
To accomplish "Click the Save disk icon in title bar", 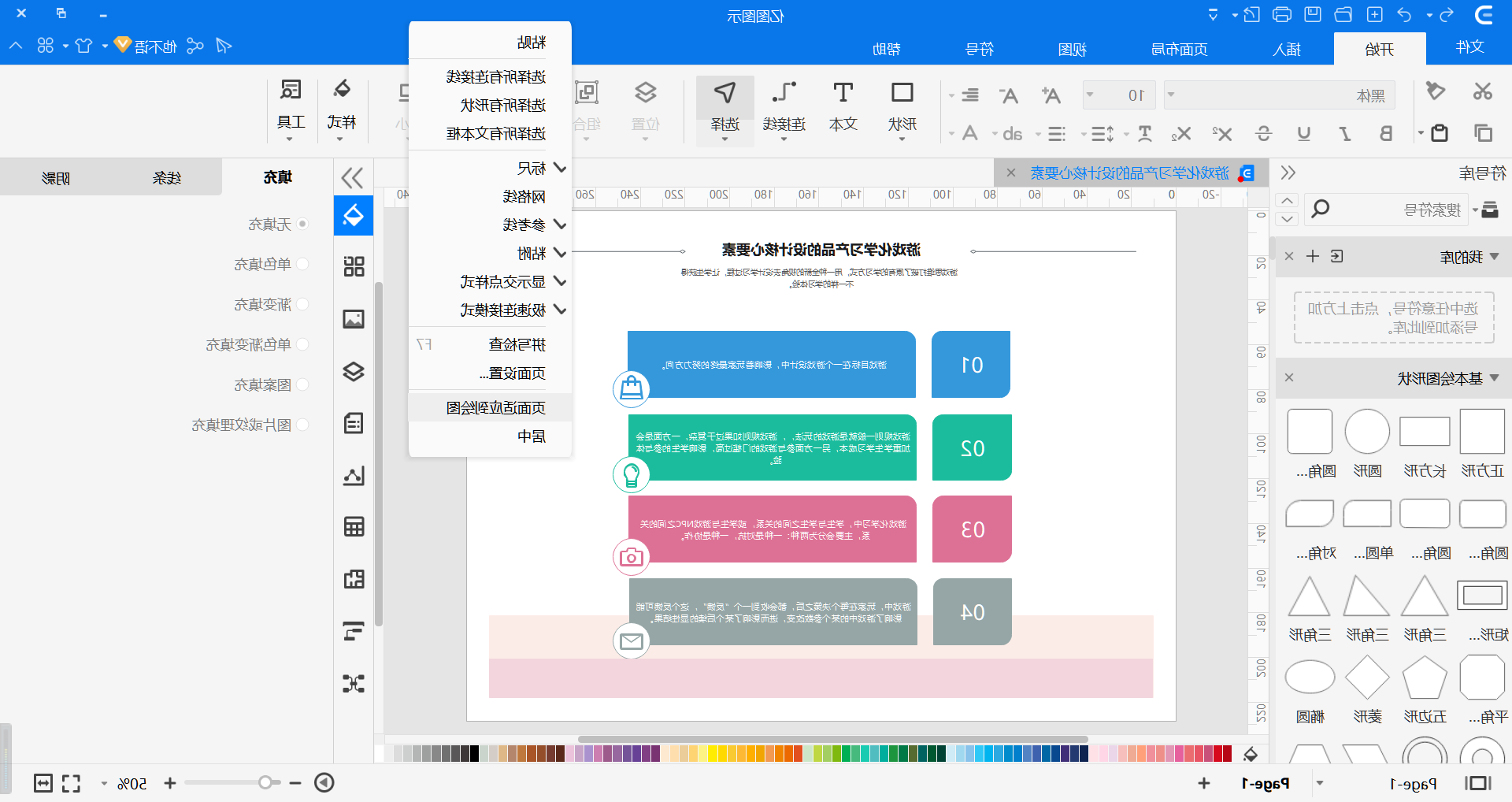I will tap(1313, 14).
